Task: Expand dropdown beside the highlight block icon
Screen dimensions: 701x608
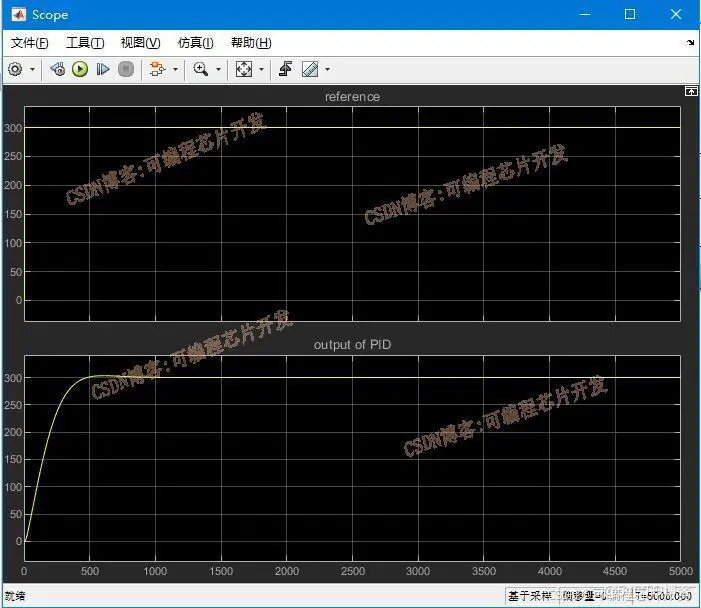Action: point(175,69)
